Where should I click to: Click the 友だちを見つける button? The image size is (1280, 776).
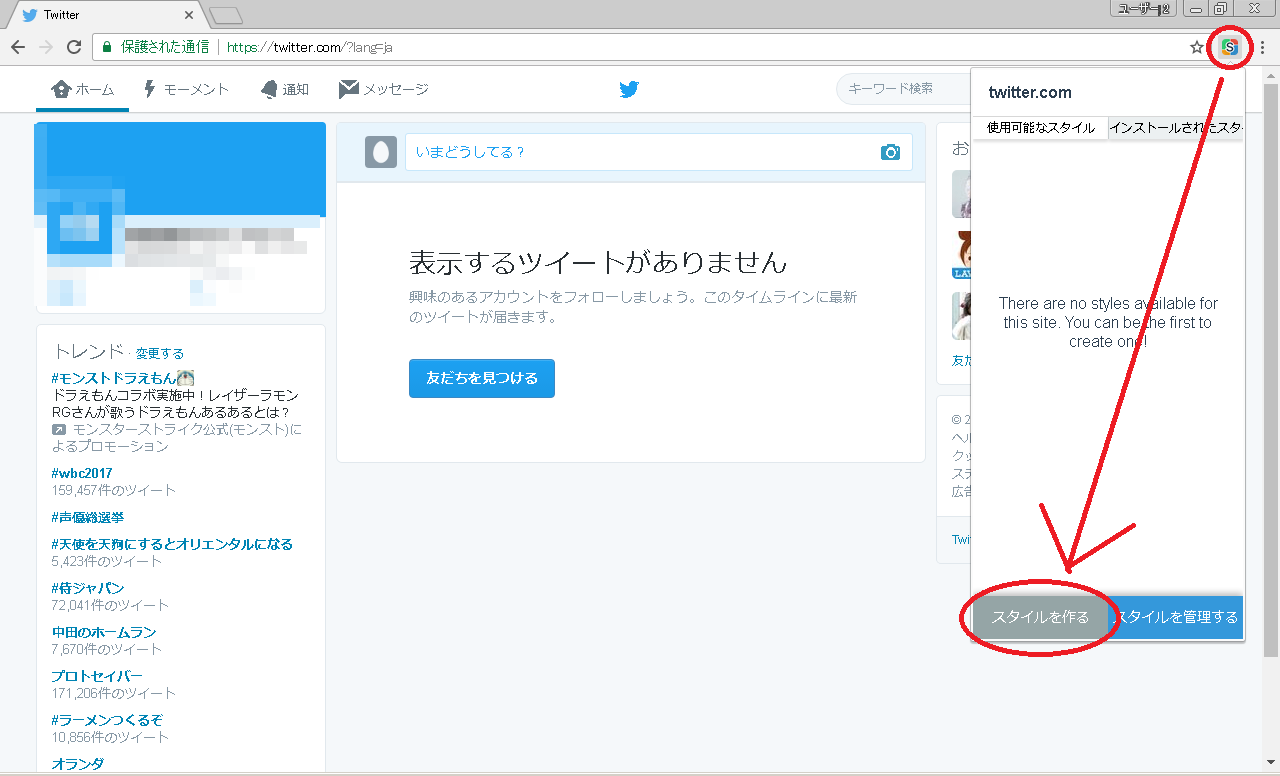point(482,378)
